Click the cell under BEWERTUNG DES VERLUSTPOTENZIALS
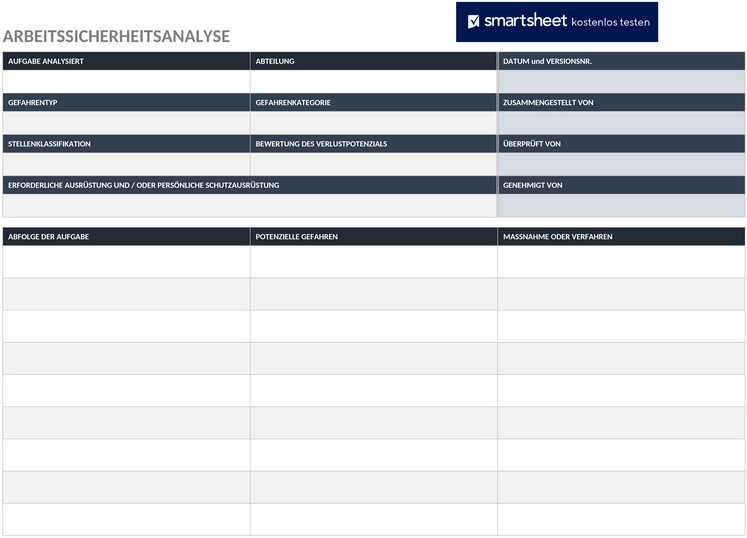 pos(374,164)
